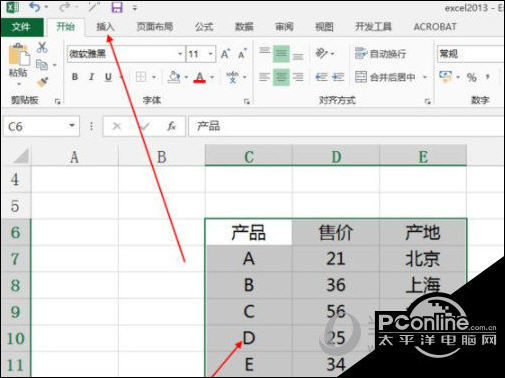Image resolution: width=505 pixels, height=378 pixels.
Task: Open the Borders dropdown arrow
Action: click(154, 77)
